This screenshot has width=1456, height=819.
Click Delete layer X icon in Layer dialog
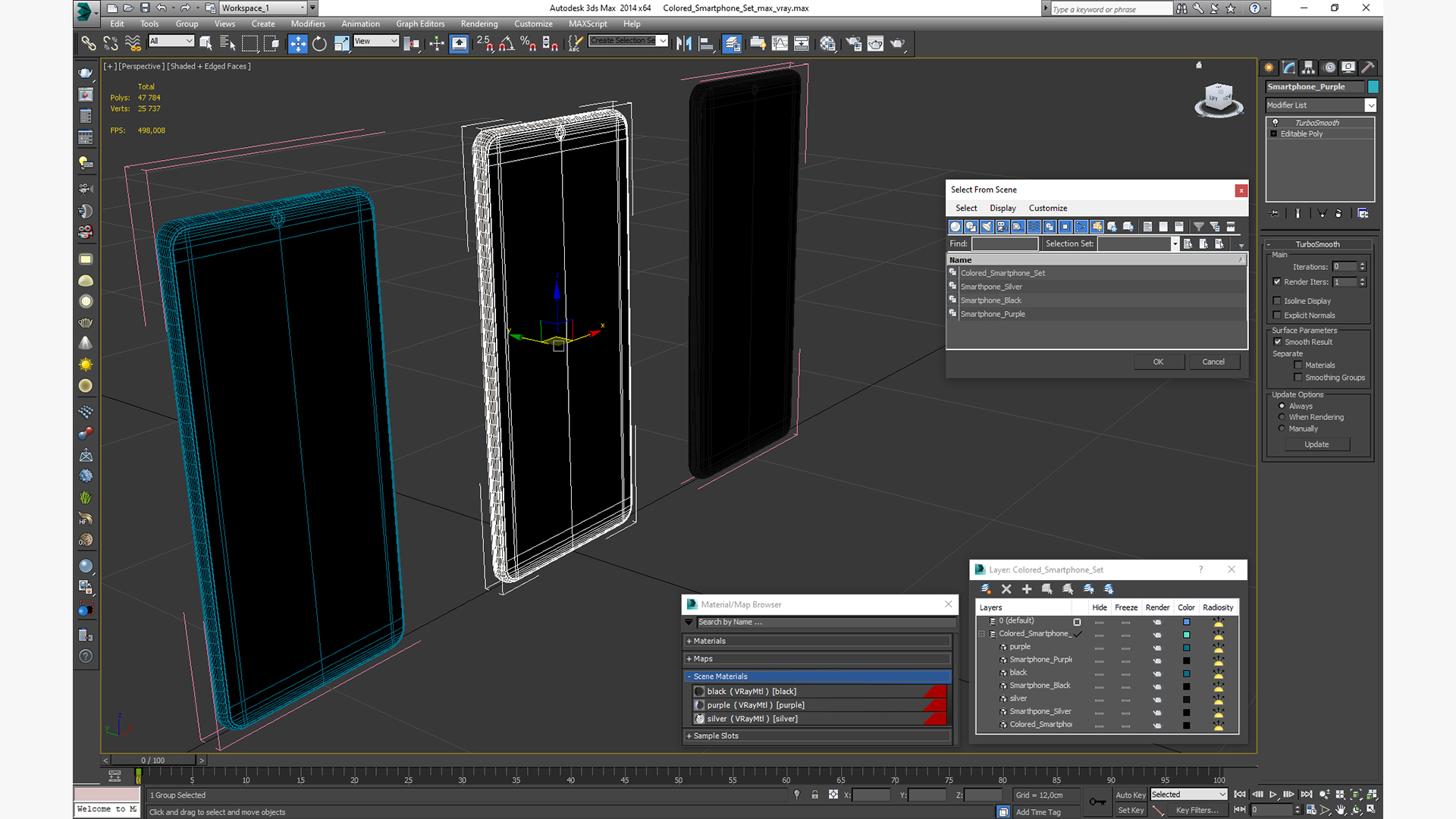tap(1006, 588)
